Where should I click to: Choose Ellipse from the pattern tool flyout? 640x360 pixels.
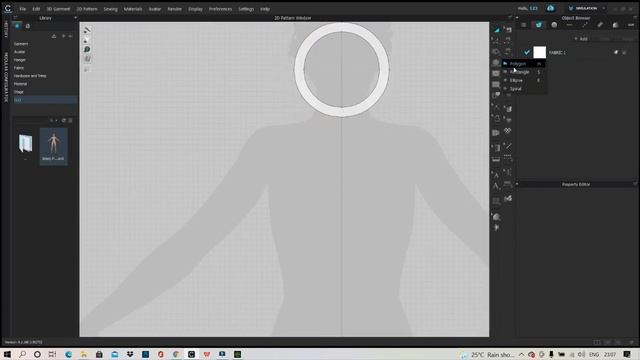(524, 80)
